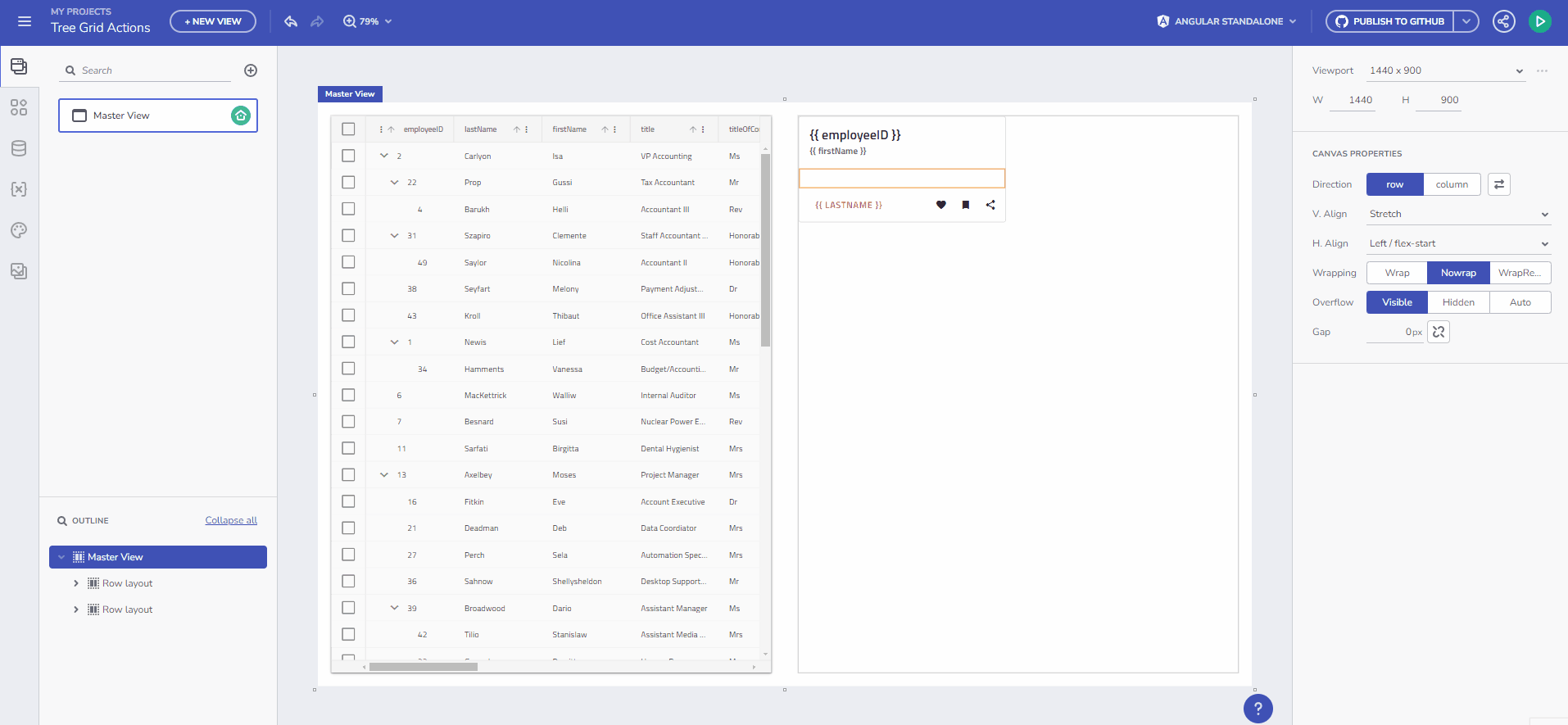Click the swap direction icon
1568x725 pixels.
(x=1498, y=184)
